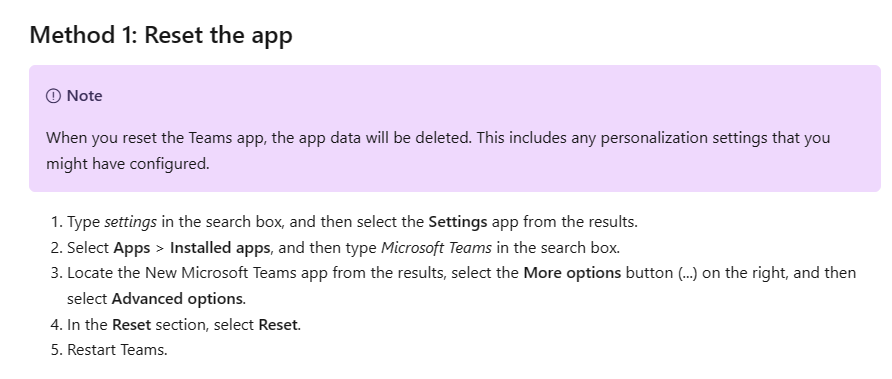Click first bold 'Reset' in step 4

click(131, 325)
